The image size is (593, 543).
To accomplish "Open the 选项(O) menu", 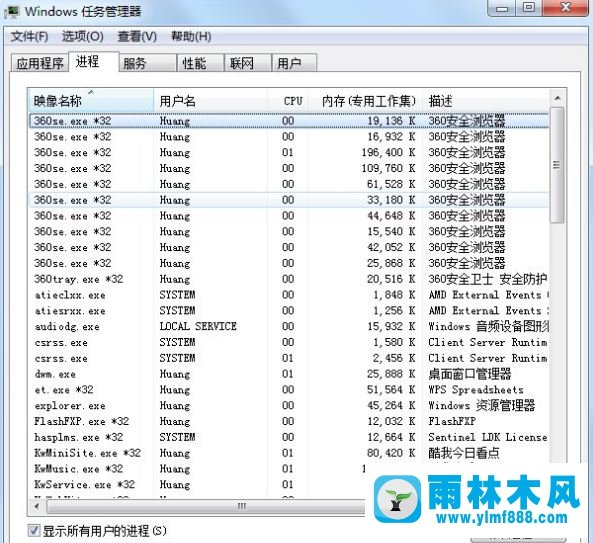I will (x=82, y=37).
